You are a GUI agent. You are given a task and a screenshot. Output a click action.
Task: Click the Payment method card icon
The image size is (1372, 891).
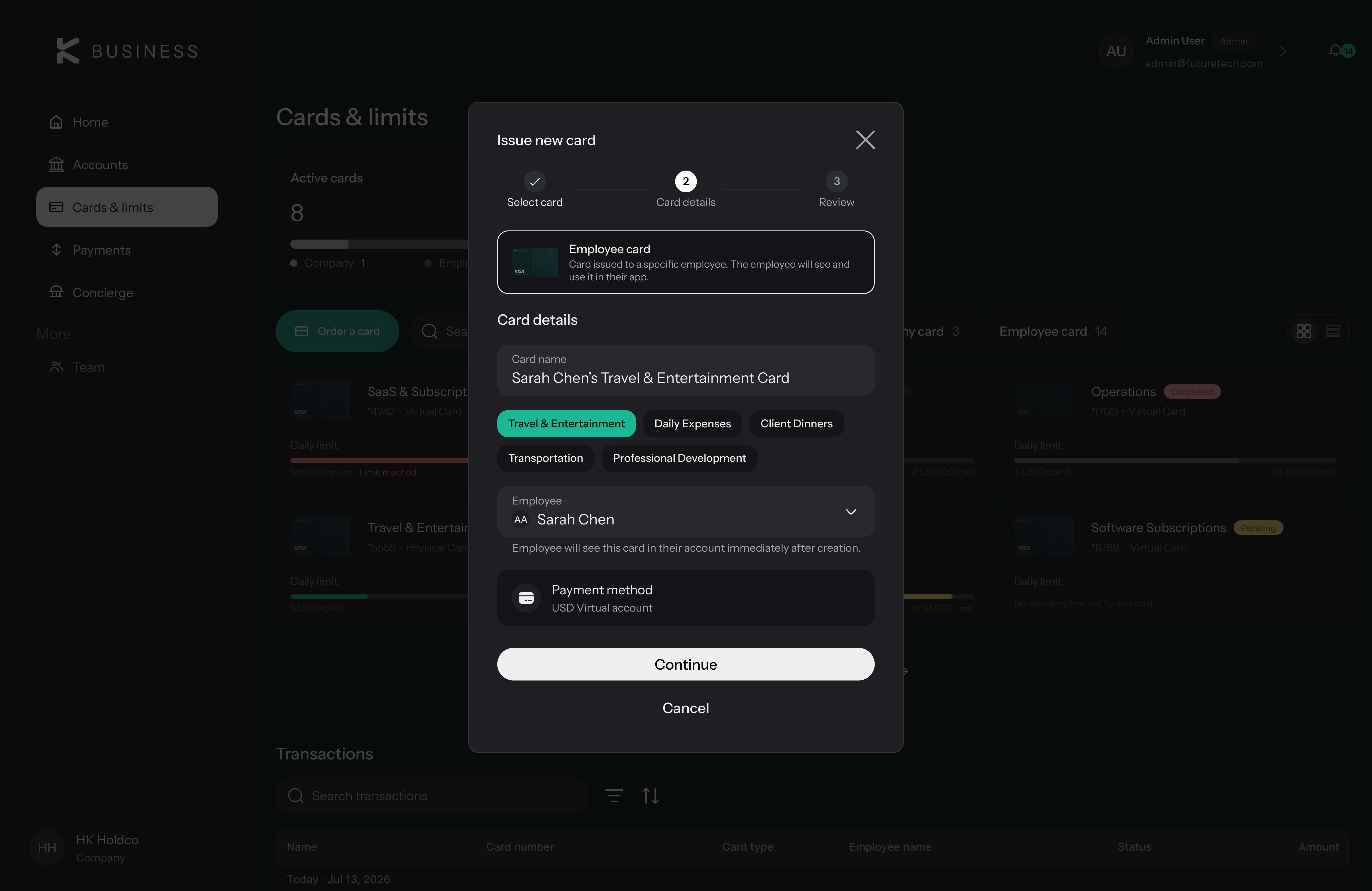[x=526, y=598]
